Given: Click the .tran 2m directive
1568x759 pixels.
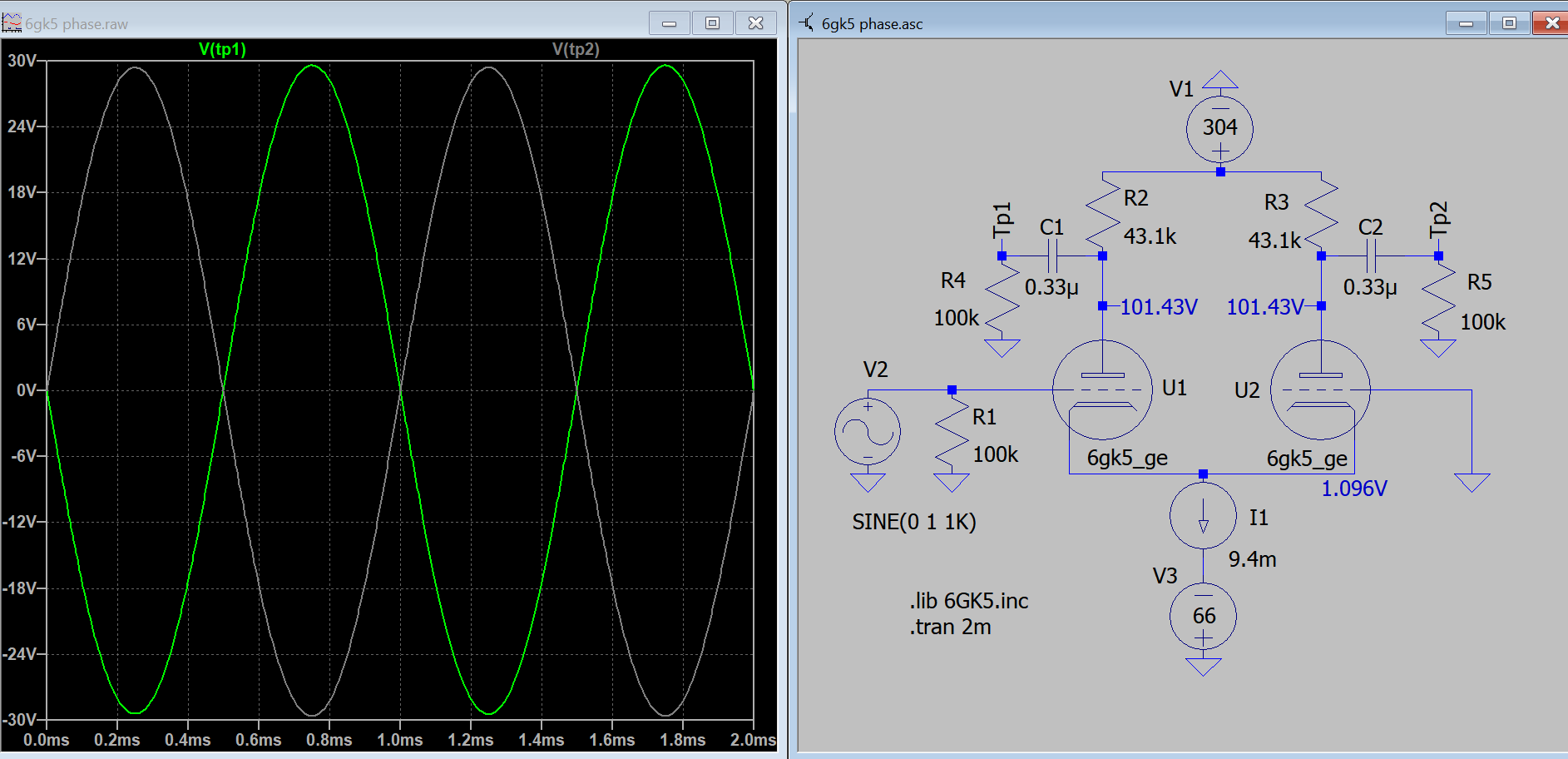Looking at the screenshot, I should pos(950,627).
